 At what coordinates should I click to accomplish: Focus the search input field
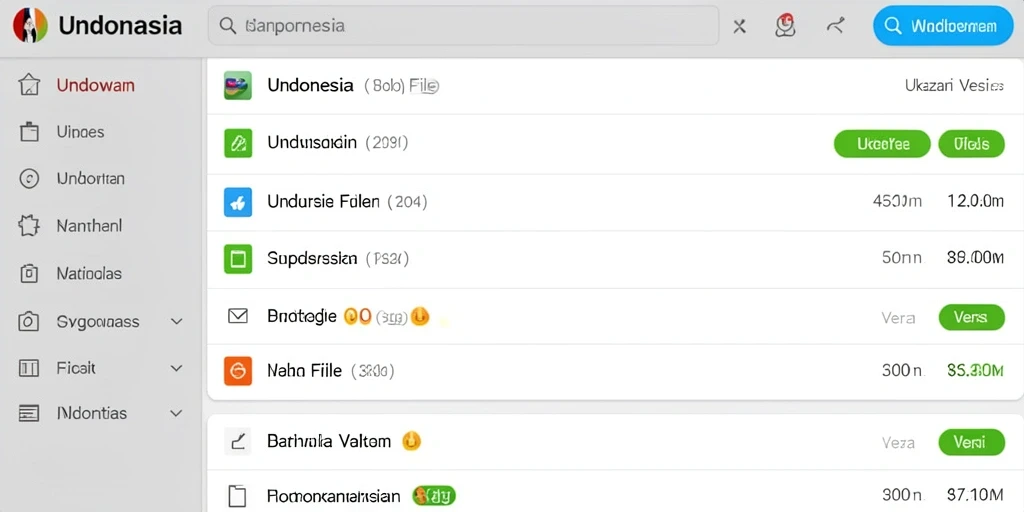tap(463, 25)
